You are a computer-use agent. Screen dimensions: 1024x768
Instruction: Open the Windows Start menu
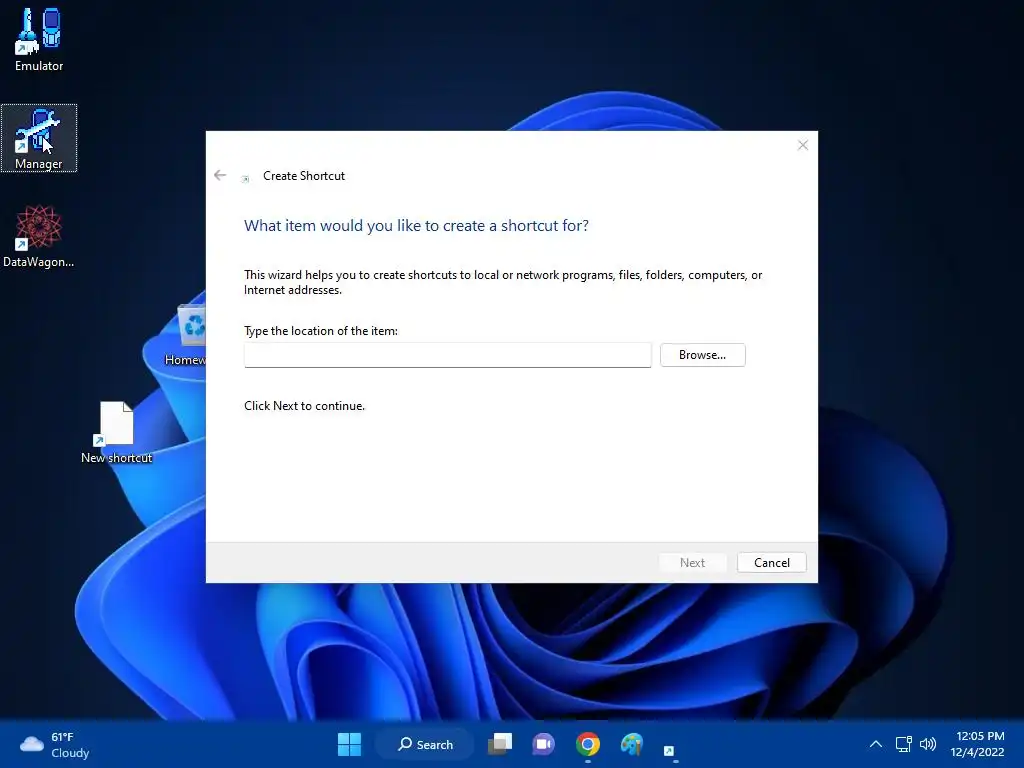[349, 744]
